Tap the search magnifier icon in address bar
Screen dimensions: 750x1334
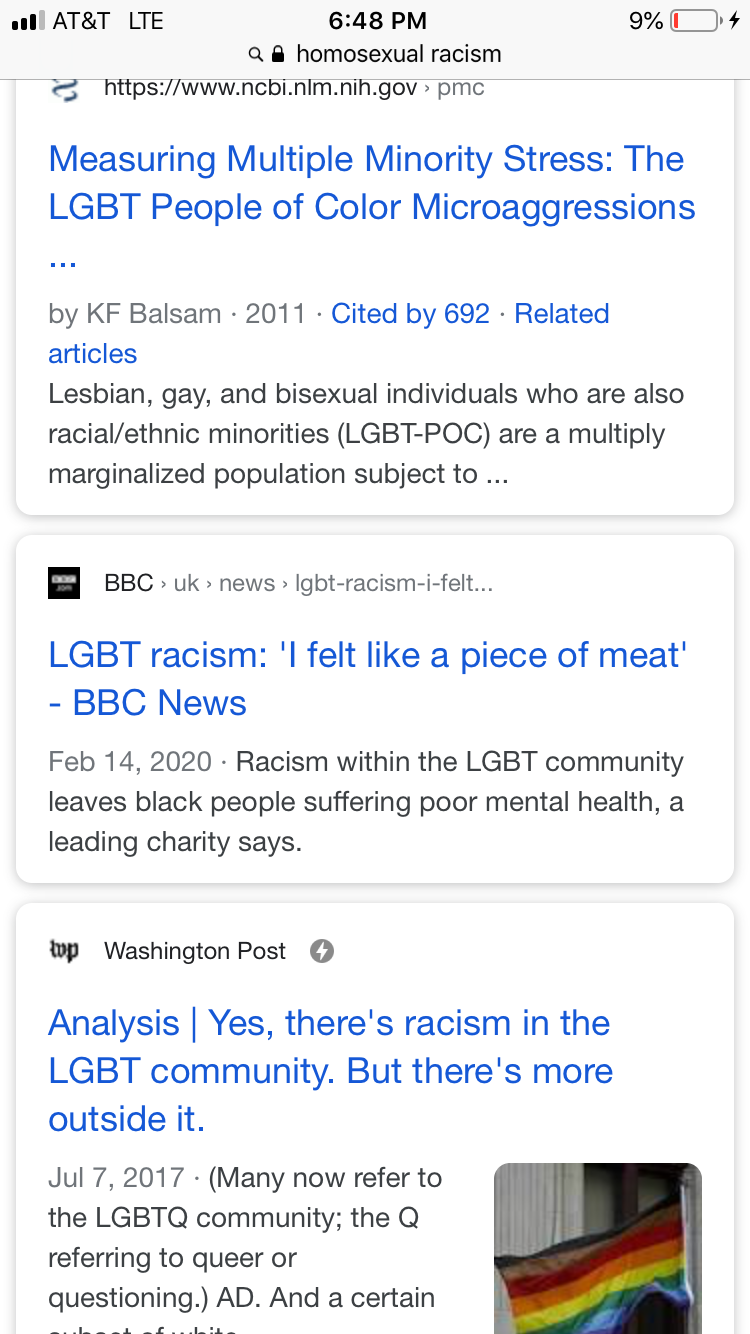(256, 54)
